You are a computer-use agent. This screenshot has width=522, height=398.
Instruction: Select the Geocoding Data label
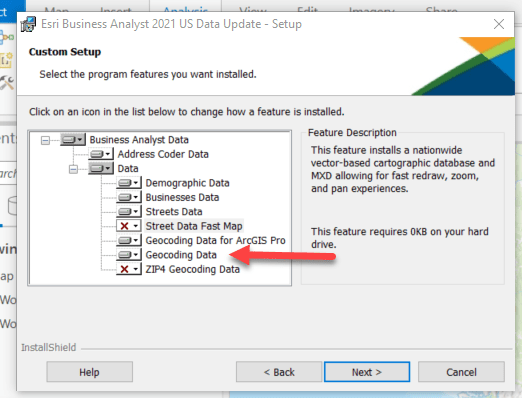pyautogui.click(x=181, y=255)
